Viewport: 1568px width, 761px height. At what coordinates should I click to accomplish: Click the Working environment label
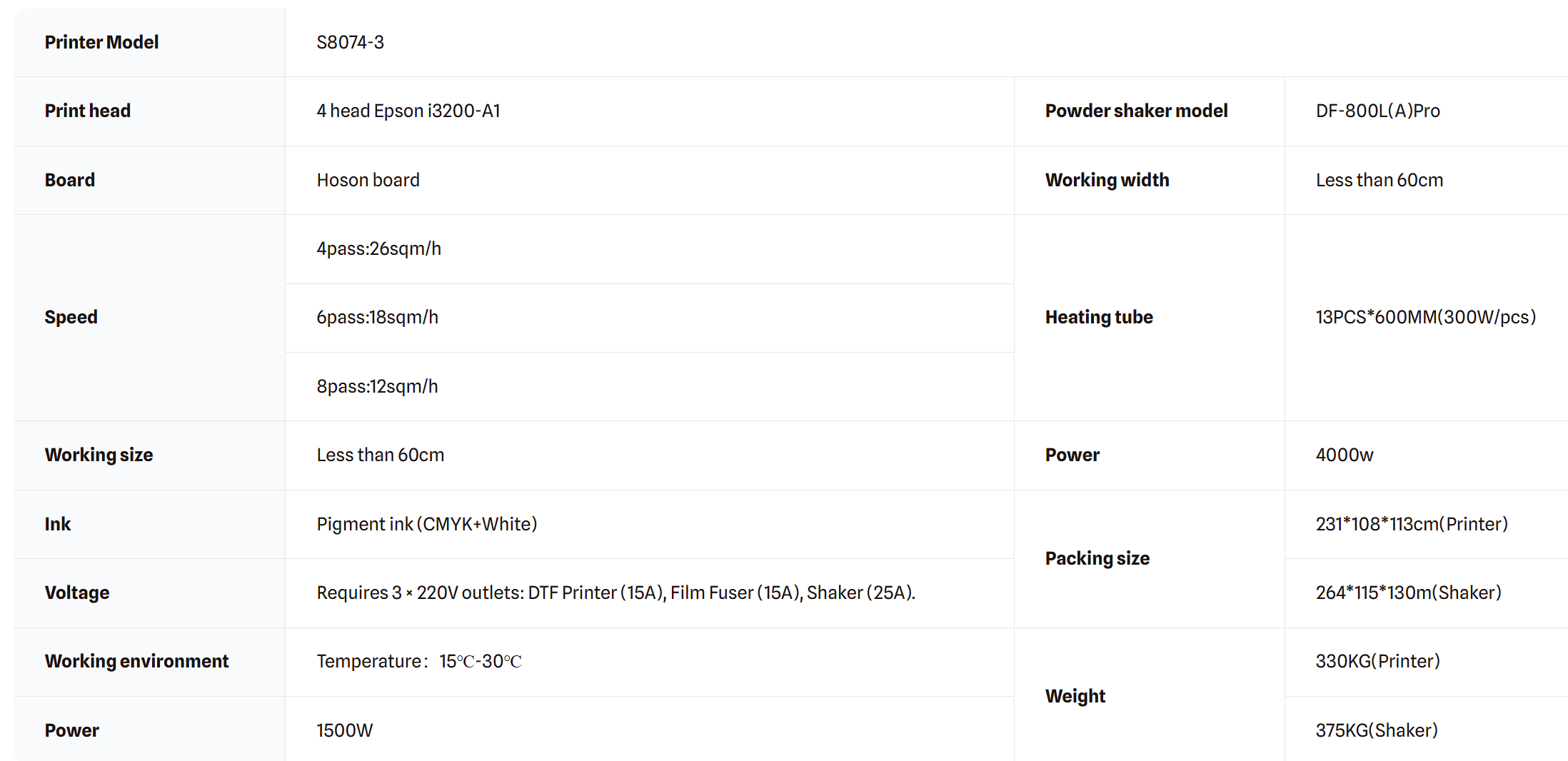pos(136,661)
